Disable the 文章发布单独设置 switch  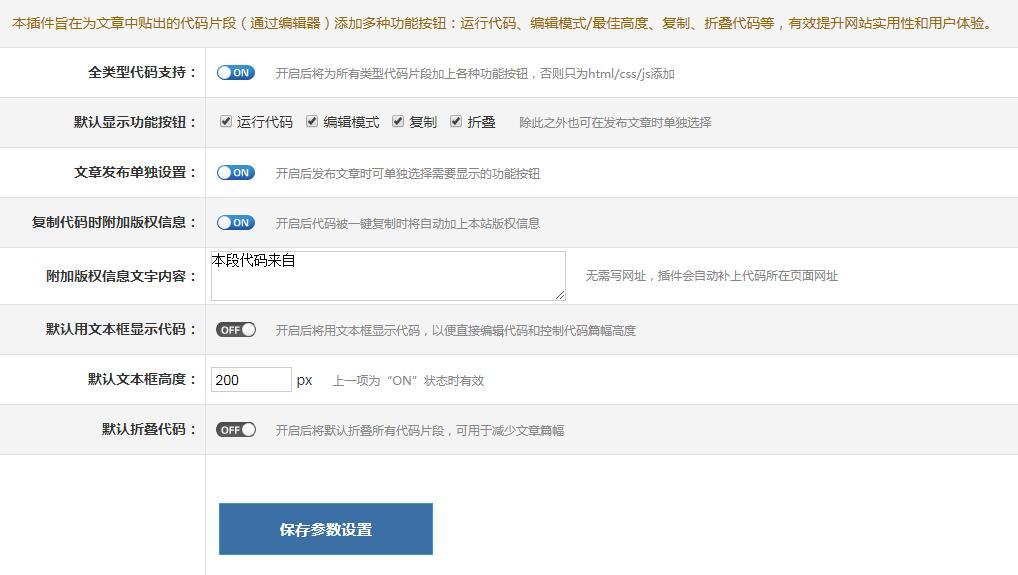(236, 173)
